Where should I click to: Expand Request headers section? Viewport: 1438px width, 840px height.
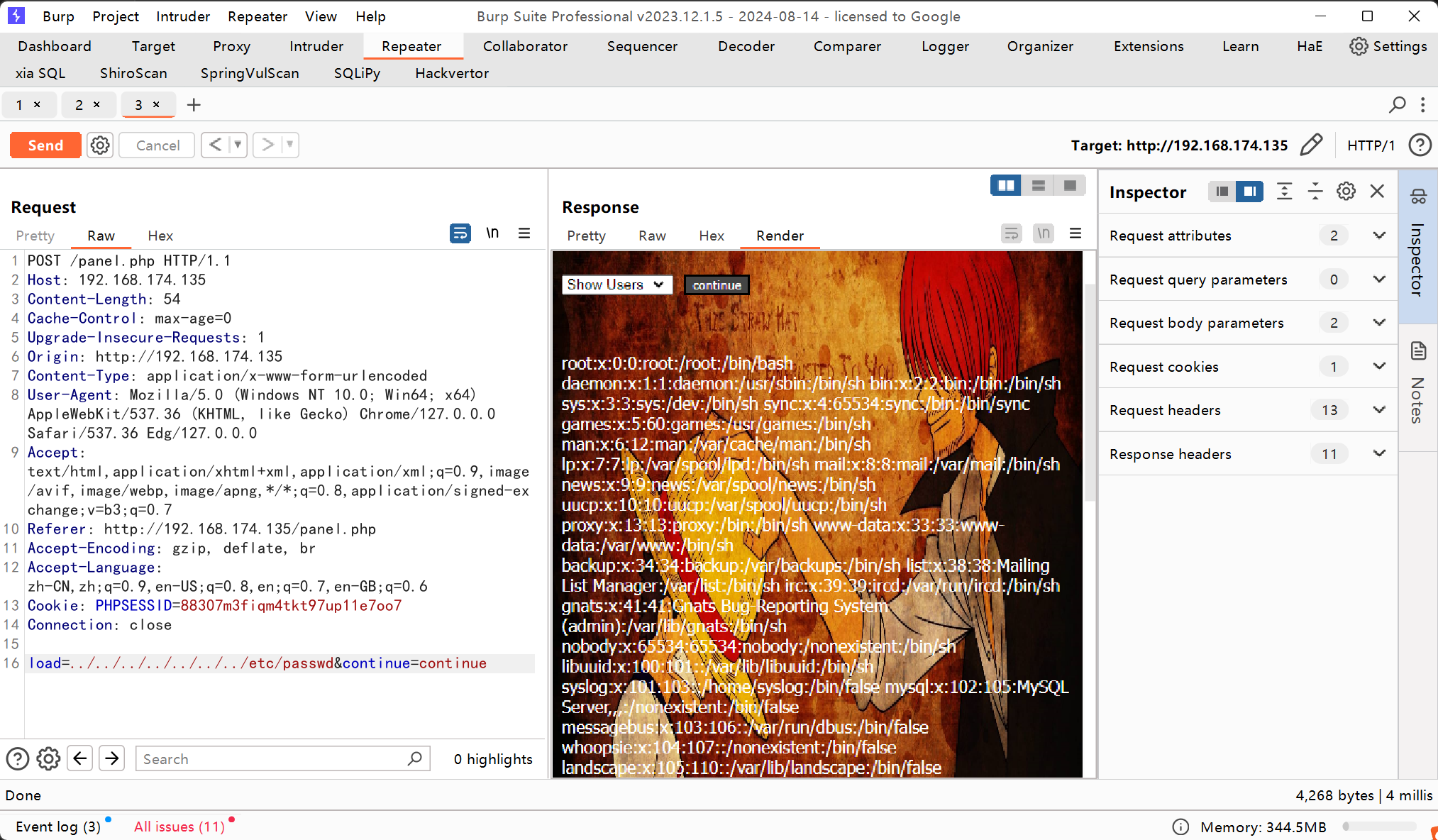[1379, 410]
